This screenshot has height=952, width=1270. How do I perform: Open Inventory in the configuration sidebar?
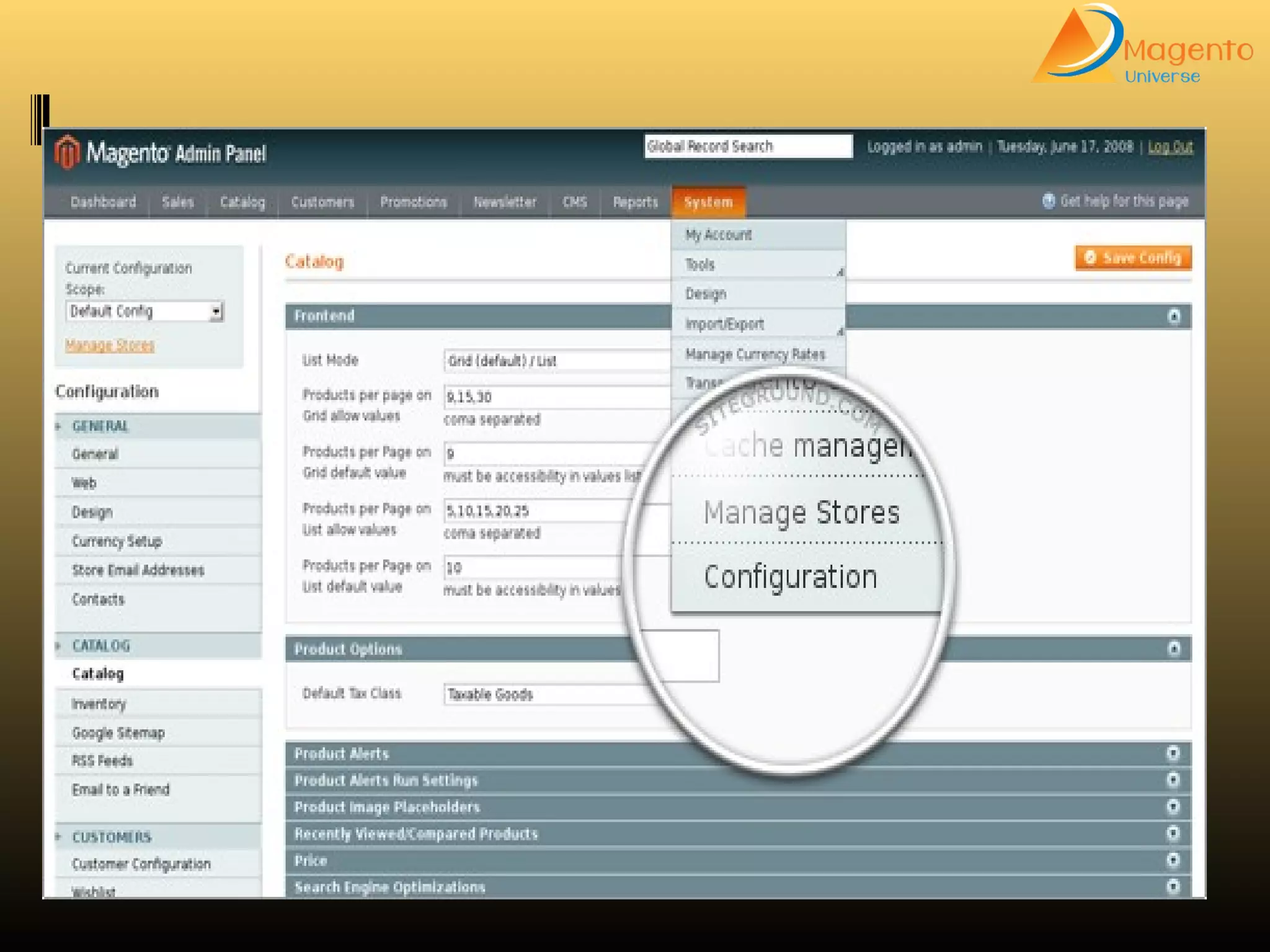(99, 704)
